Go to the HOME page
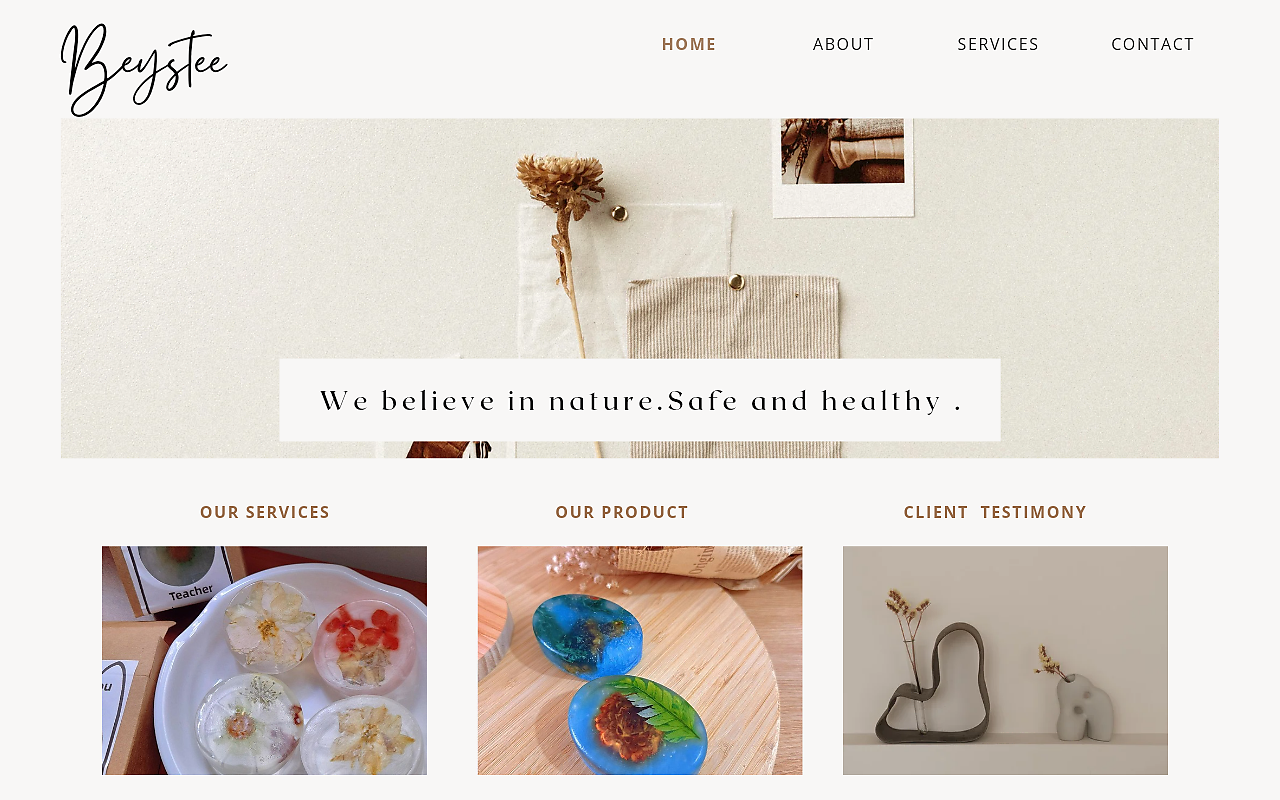1280x800 pixels. click(689, 44)
